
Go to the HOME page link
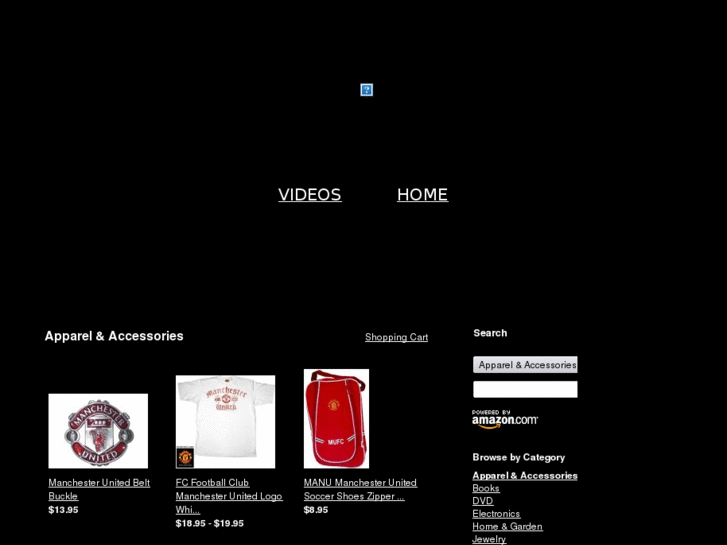[422, 194]
